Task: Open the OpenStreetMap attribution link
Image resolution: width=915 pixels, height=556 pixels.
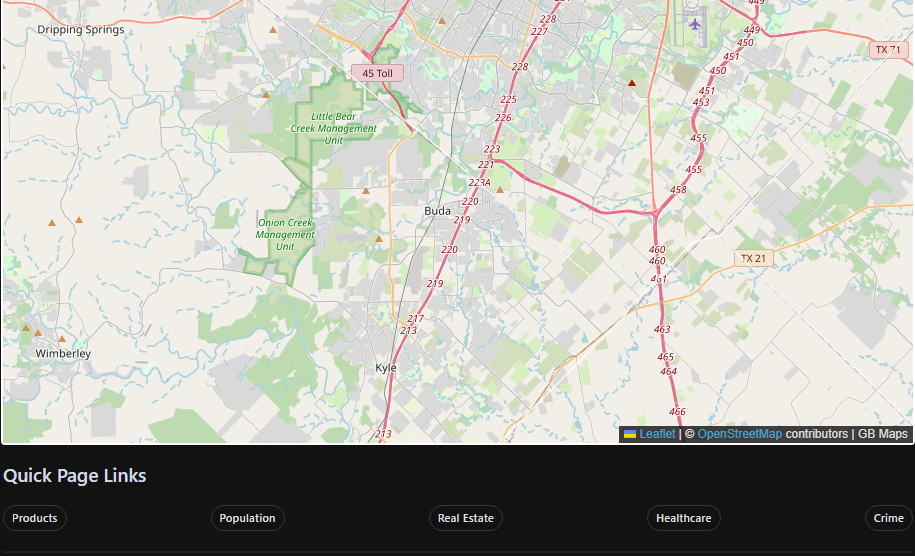Action: point(739,434)
